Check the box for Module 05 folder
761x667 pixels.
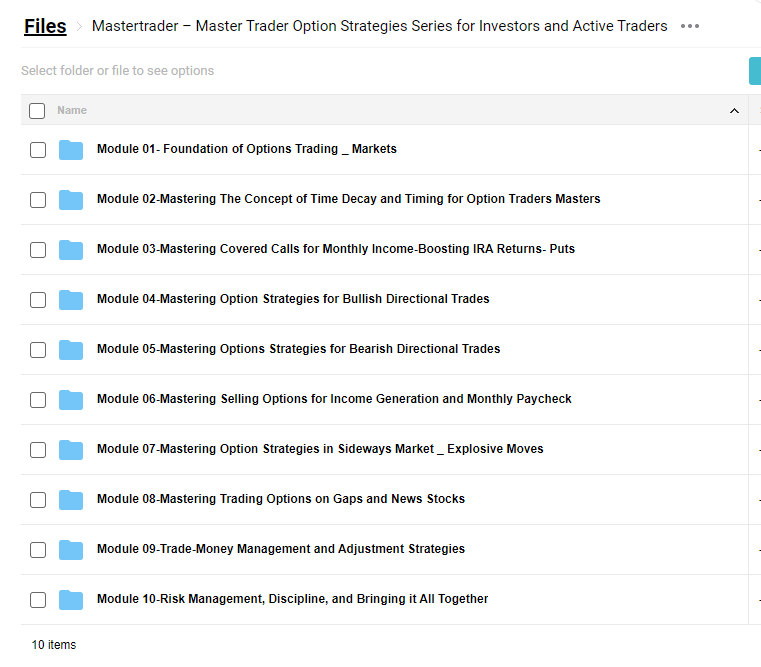click(38, 350)
